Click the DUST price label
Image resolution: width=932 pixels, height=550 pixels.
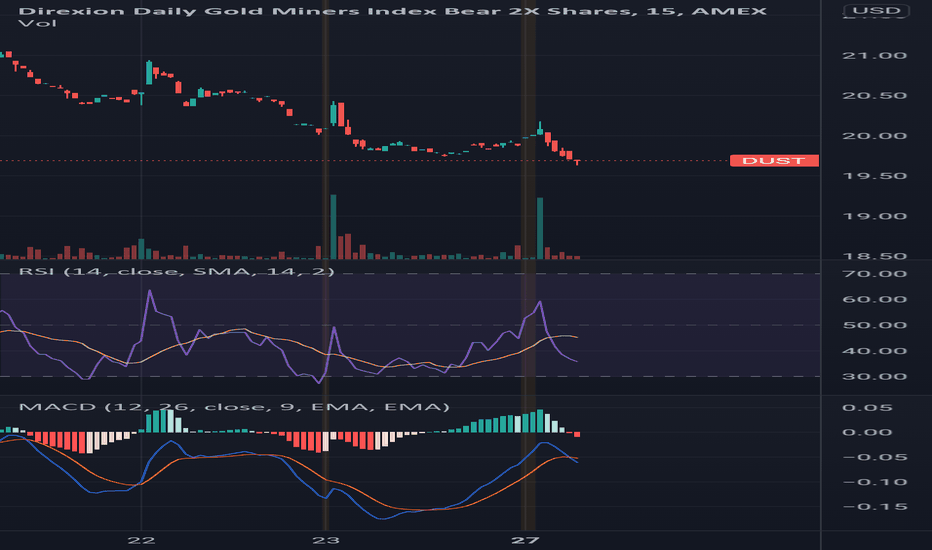coord(774,161)
